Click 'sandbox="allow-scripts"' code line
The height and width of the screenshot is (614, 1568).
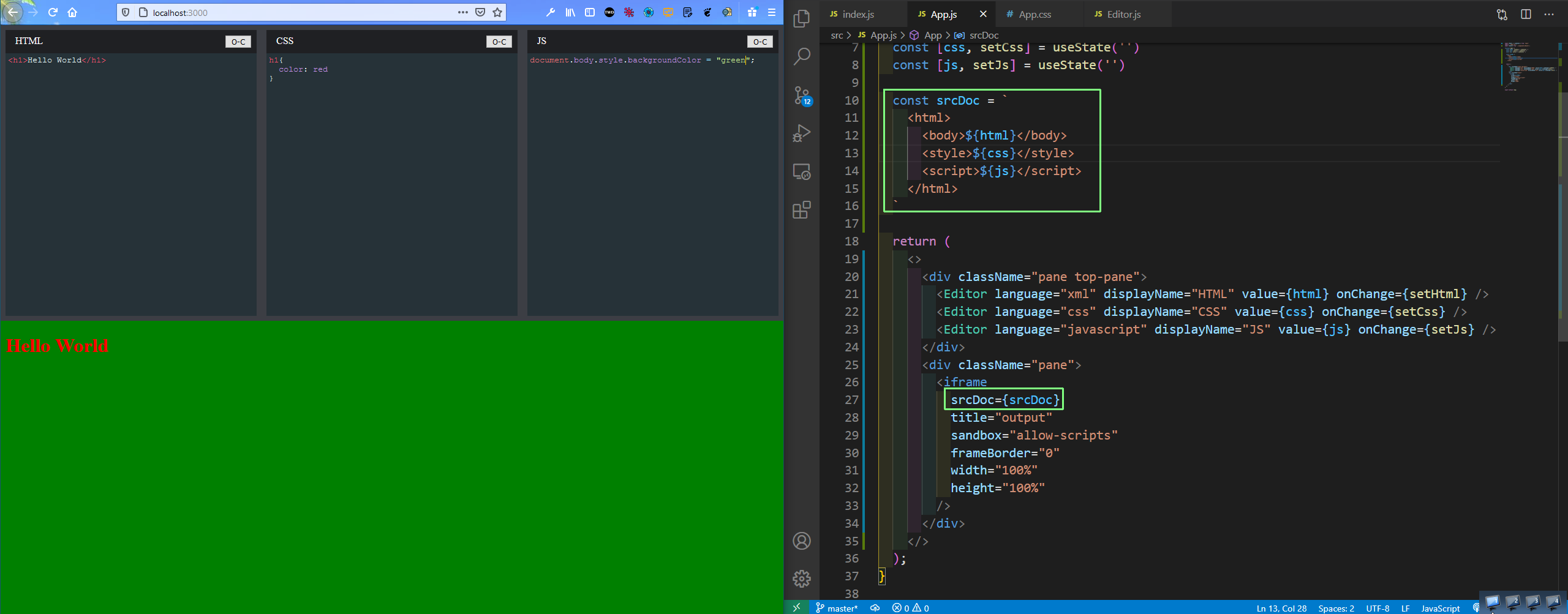pyautogui.click(x=1034, y=435)
